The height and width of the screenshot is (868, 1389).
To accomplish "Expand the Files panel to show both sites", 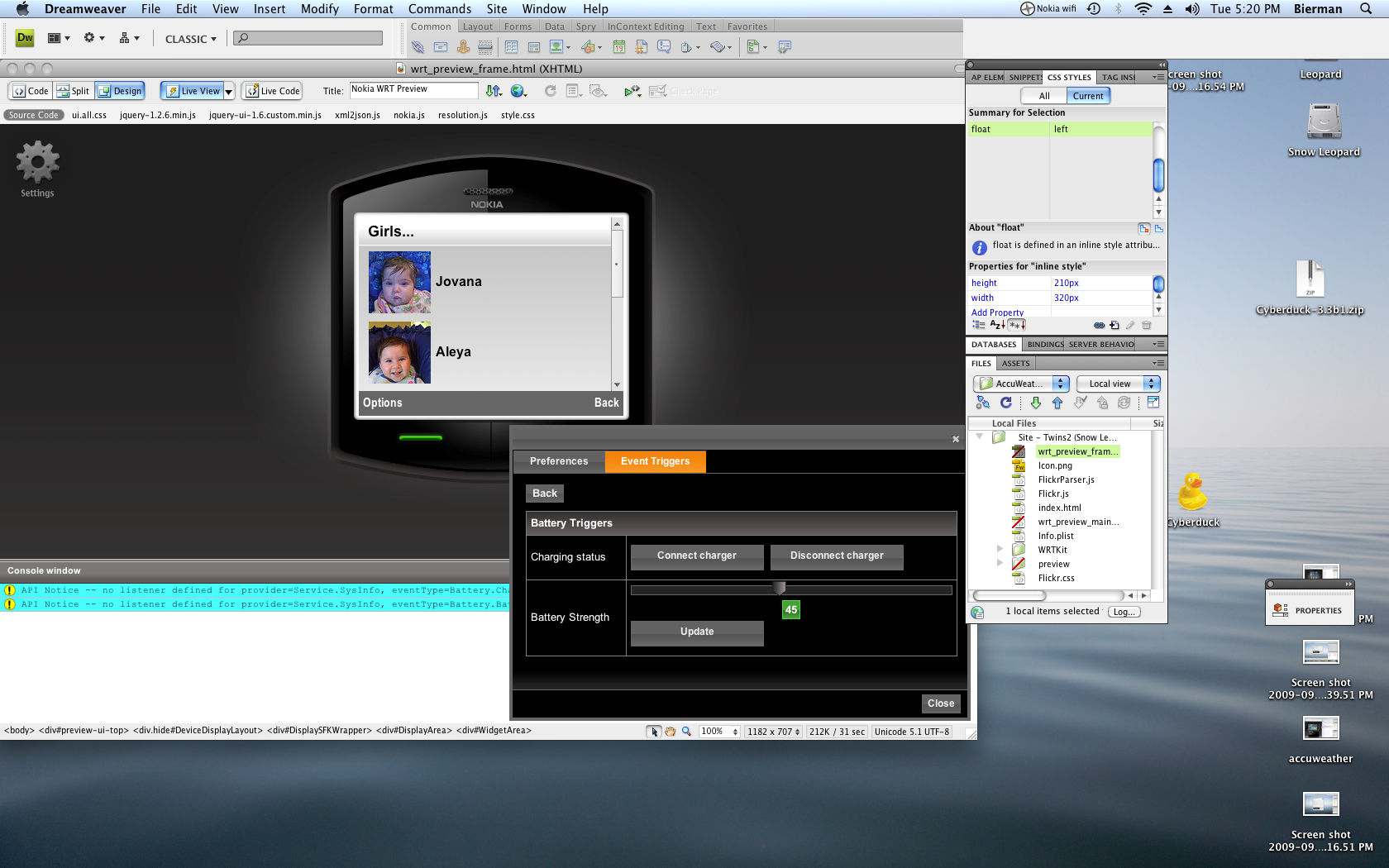I will (1153, 403).
